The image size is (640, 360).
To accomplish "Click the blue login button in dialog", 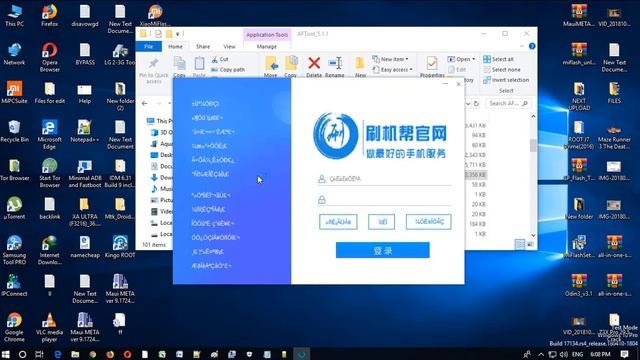I will [x=382, y=250].
